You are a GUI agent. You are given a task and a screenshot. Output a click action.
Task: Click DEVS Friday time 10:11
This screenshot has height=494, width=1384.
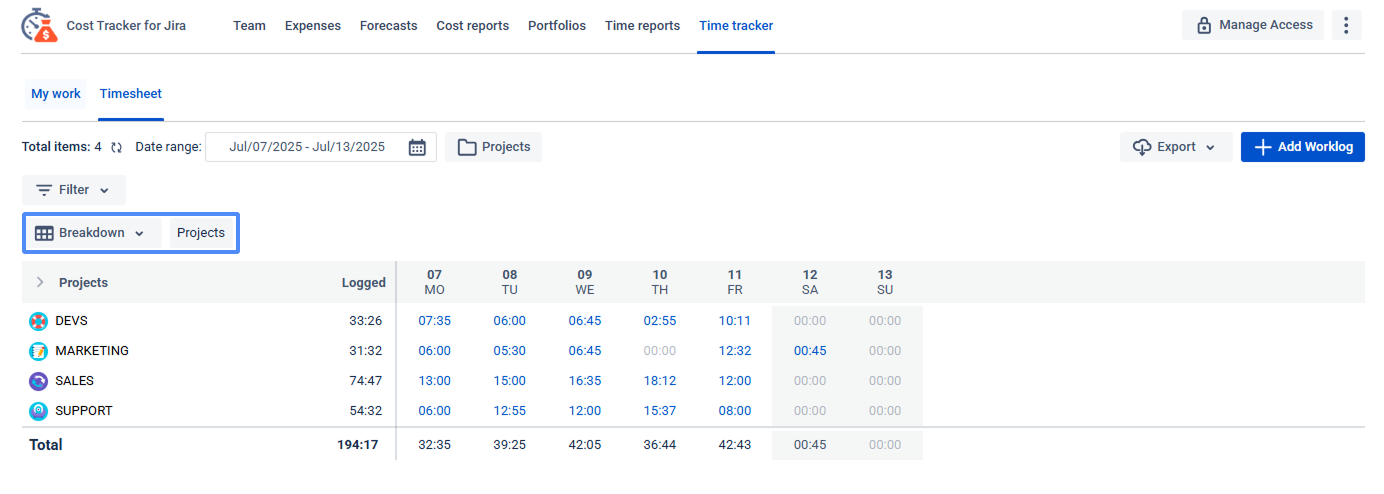[735, 321]
